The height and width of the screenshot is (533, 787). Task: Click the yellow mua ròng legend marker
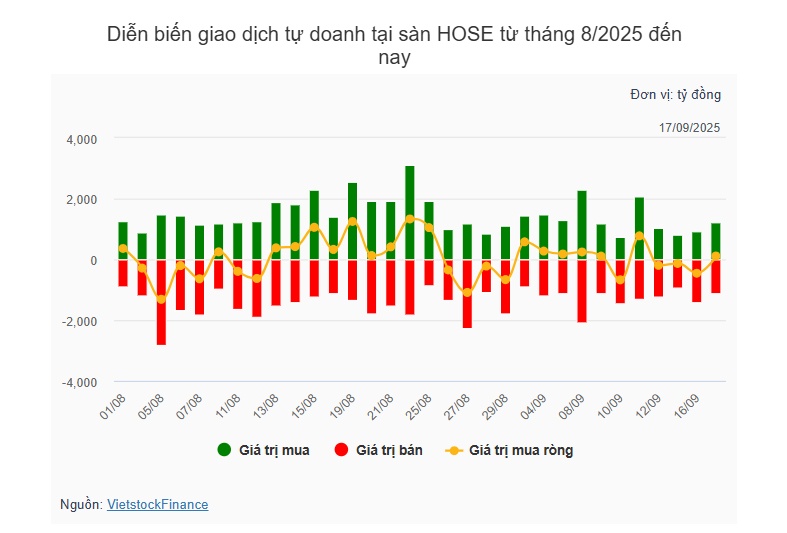click(x=454, y=451)
